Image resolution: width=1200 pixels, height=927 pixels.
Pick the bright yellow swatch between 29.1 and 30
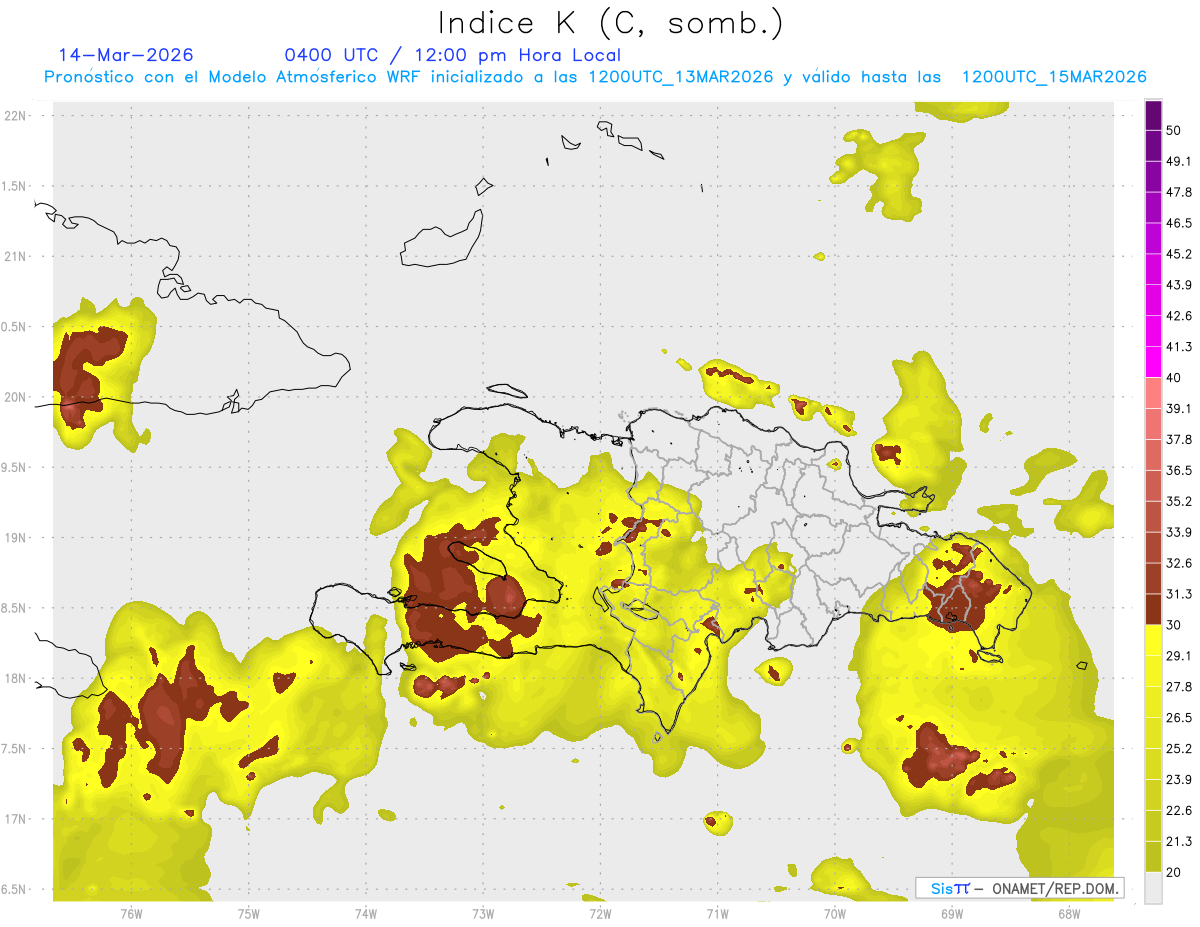pyautogui.click(x=1153, y=640)
